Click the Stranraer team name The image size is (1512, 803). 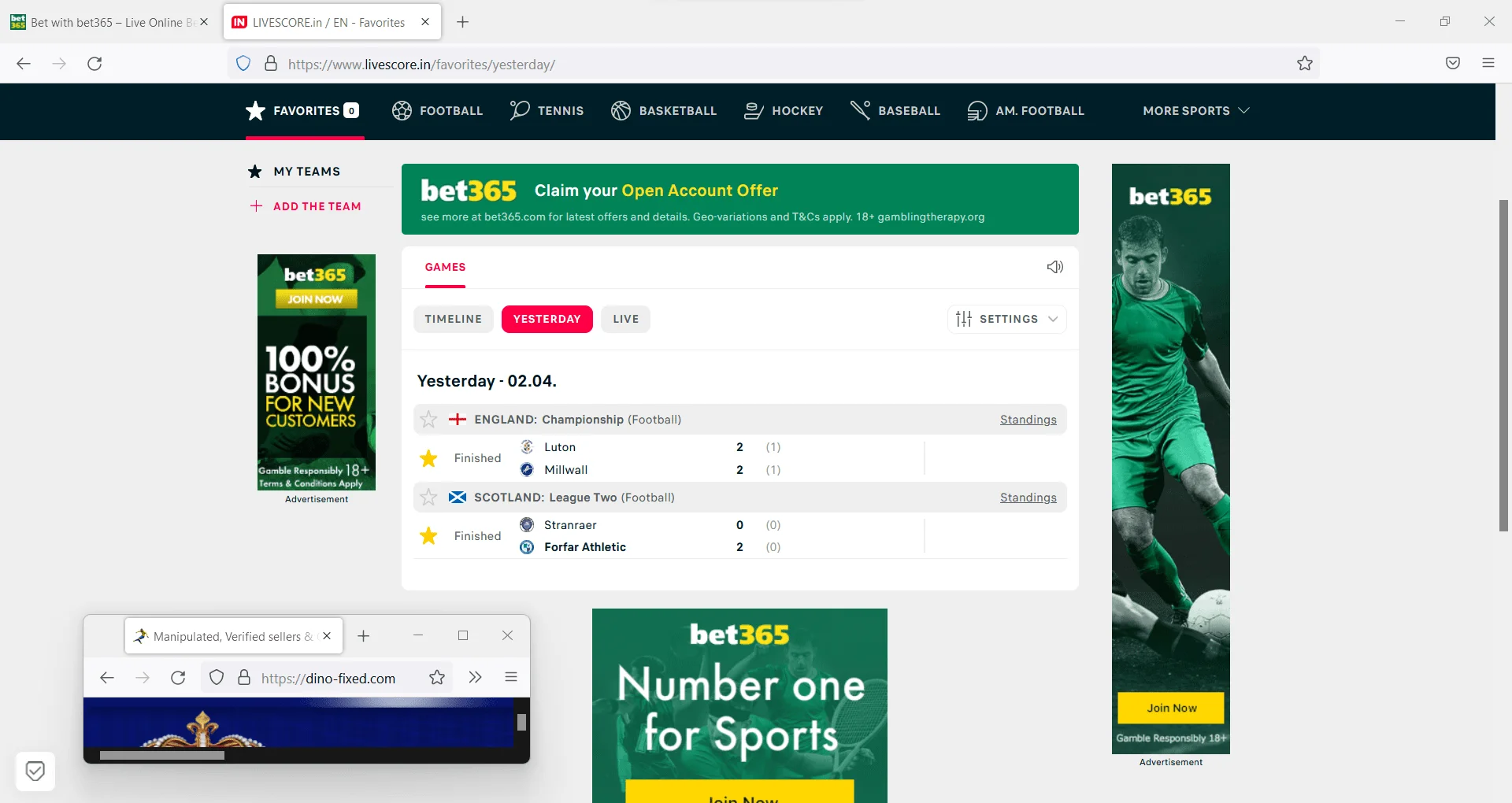coord(570,525)
